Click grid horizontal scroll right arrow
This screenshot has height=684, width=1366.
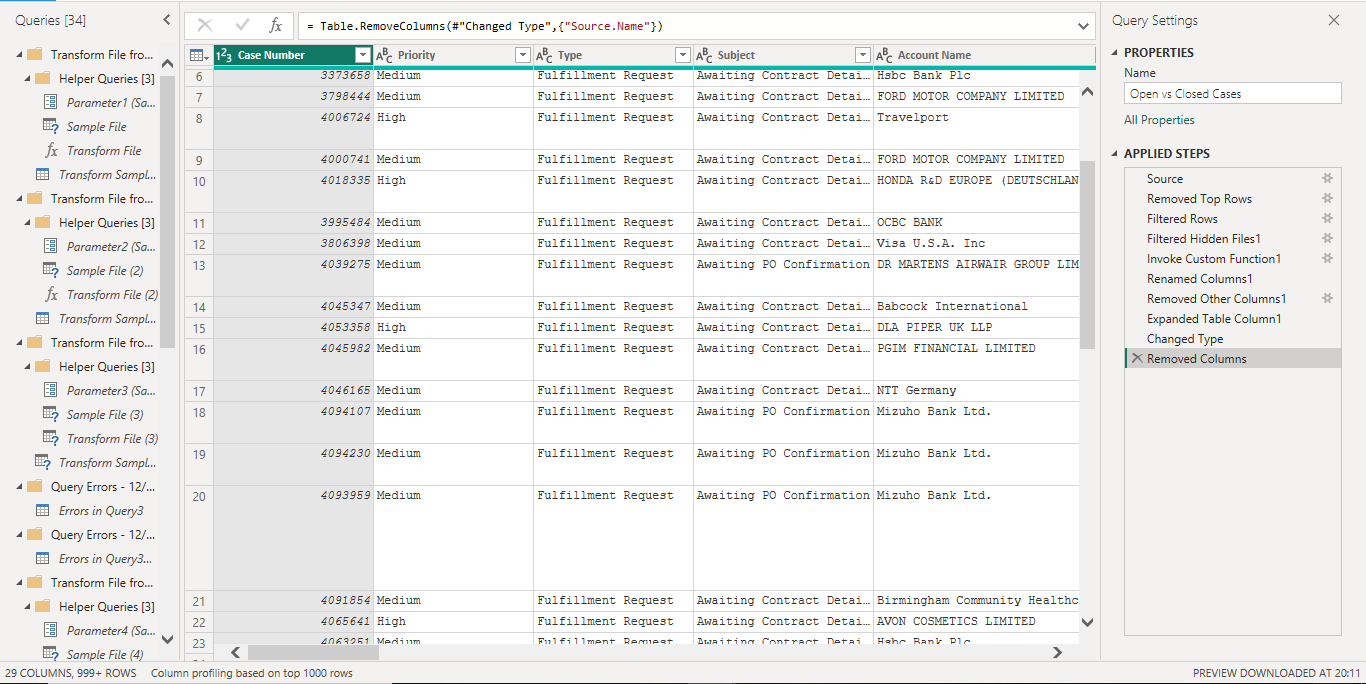click(1057, 652)
